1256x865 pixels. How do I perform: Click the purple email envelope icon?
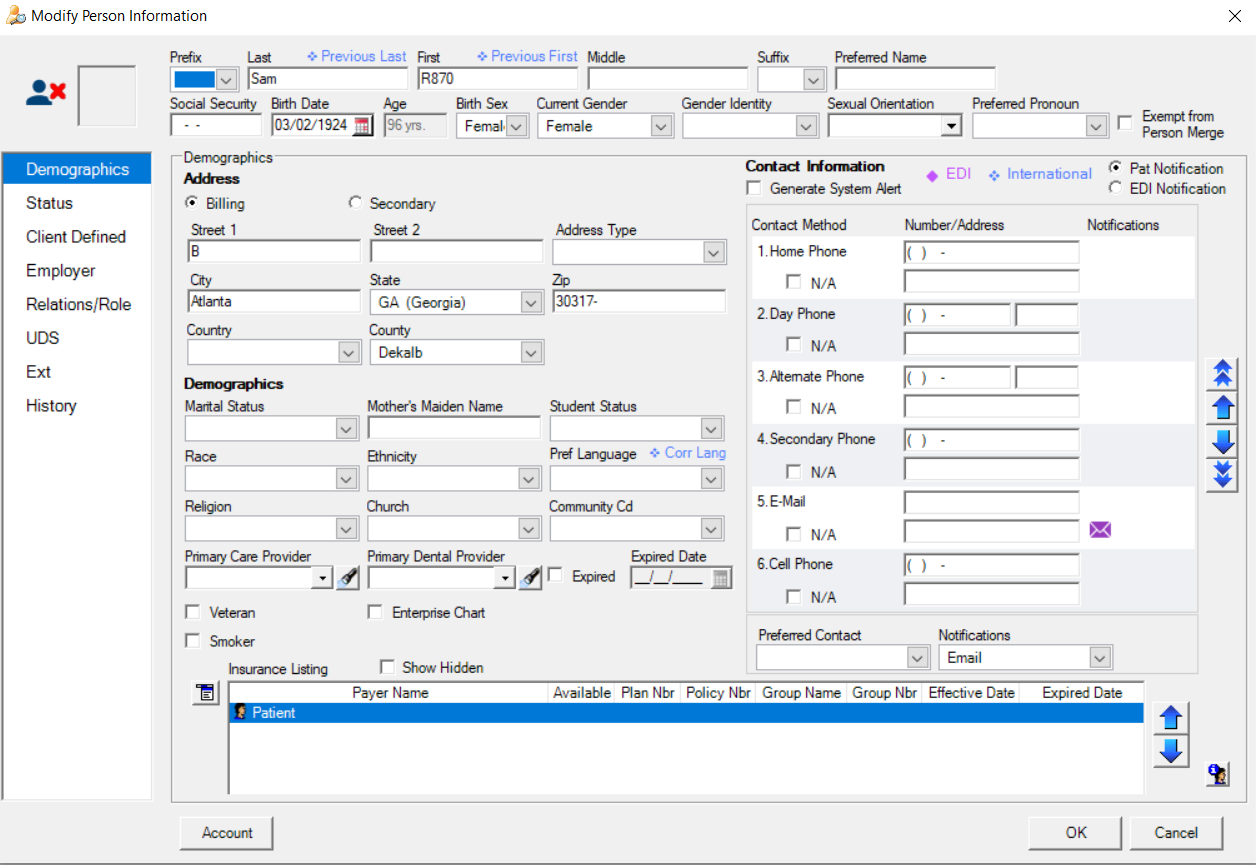click(1100, 530)
